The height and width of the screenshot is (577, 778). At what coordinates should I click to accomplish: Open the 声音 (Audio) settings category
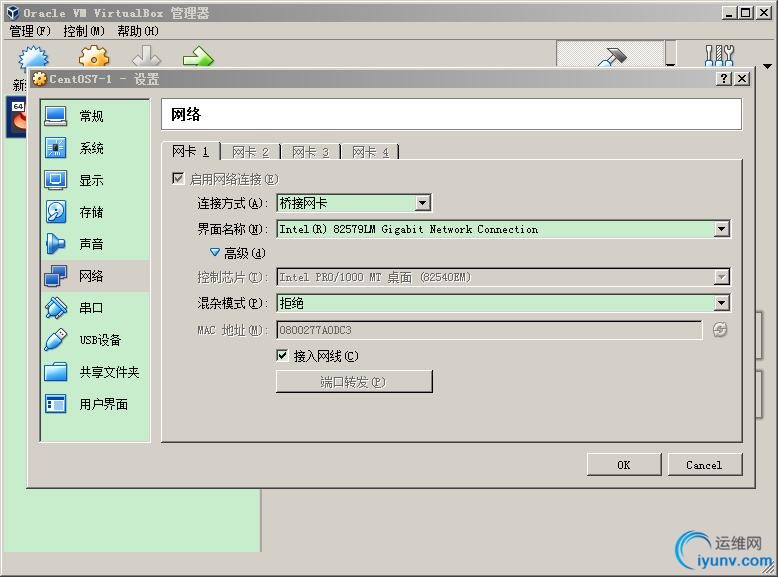pyautogui.click(x=95, y=244)
